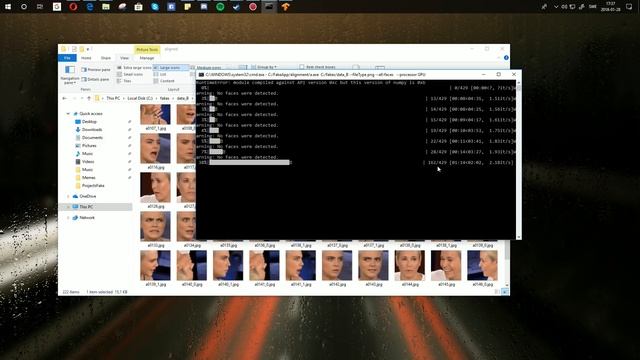The image size is (640, 360).
Task: Select List layout in Explorer ribbon
Action: pos(160,74)
